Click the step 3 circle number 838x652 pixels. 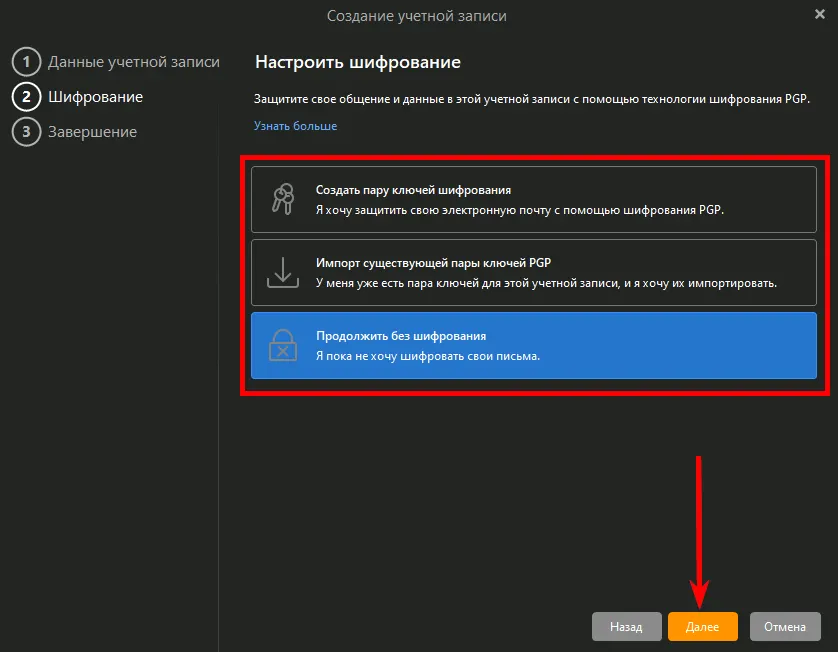pyautogui.click(x=25, y=131)
